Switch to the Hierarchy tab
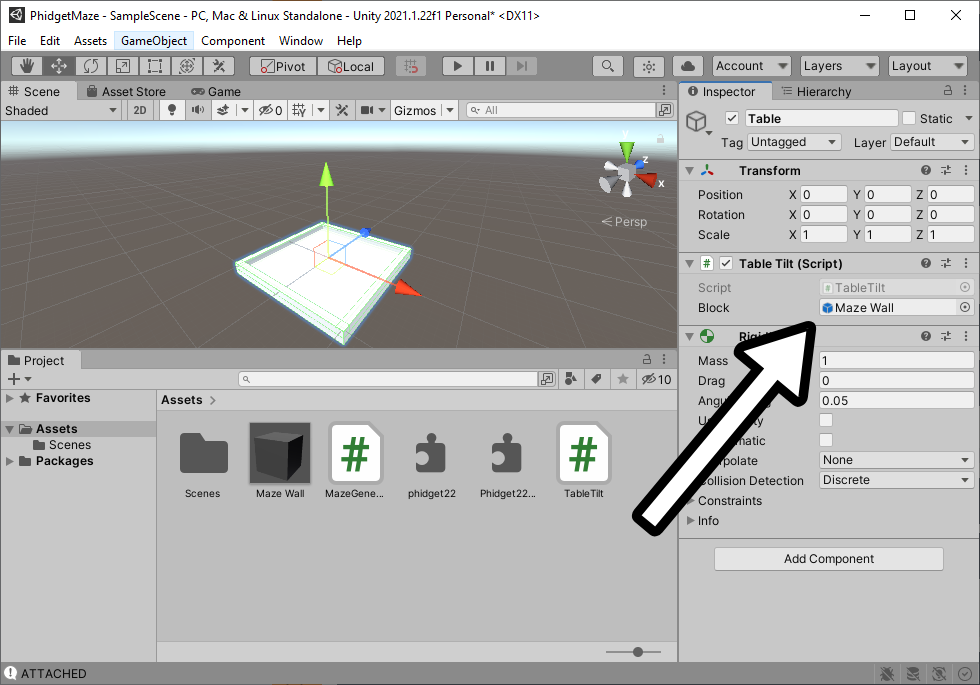 click(817, 91)
